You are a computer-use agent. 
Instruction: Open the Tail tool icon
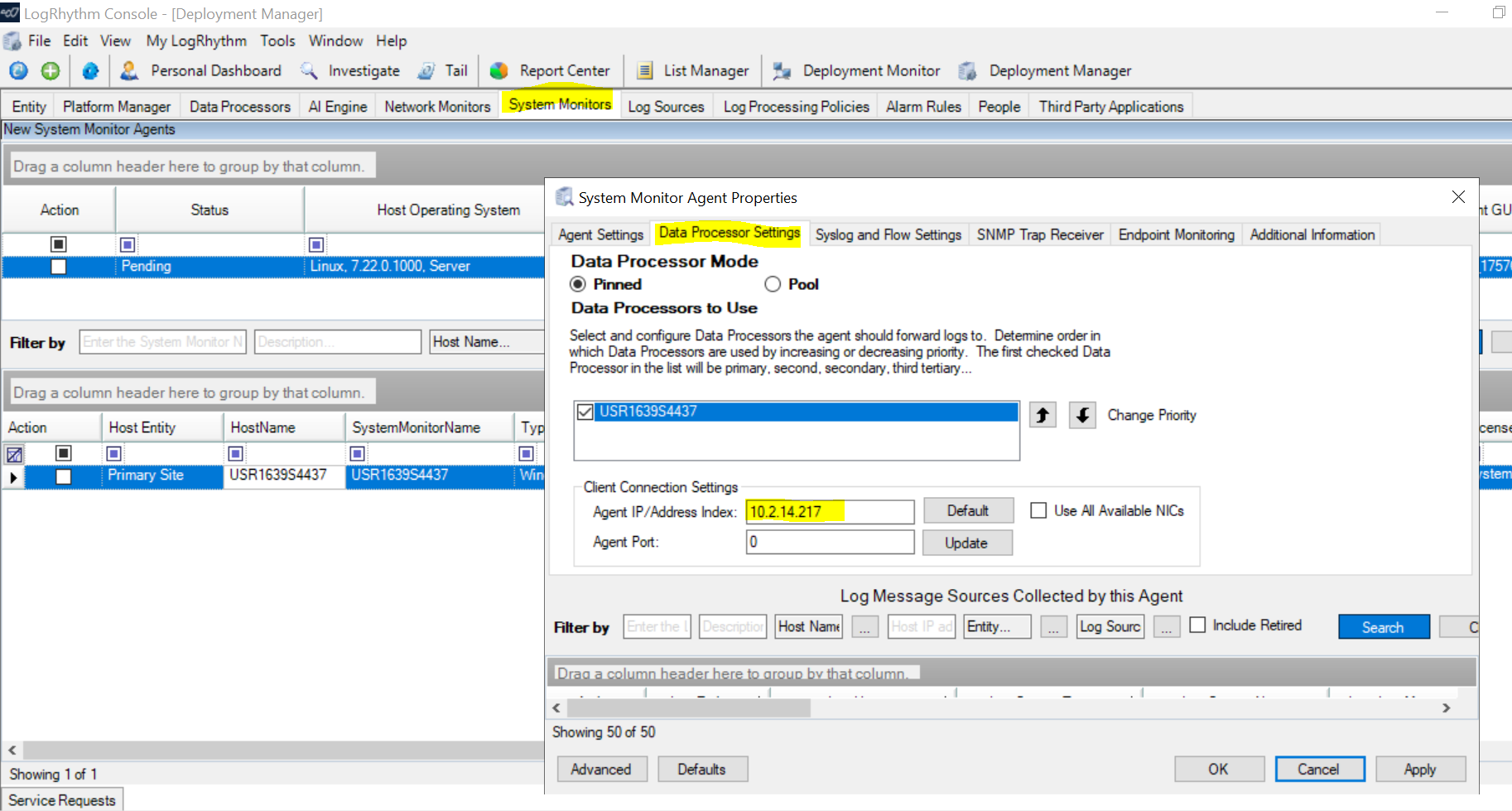click(426, 71)
